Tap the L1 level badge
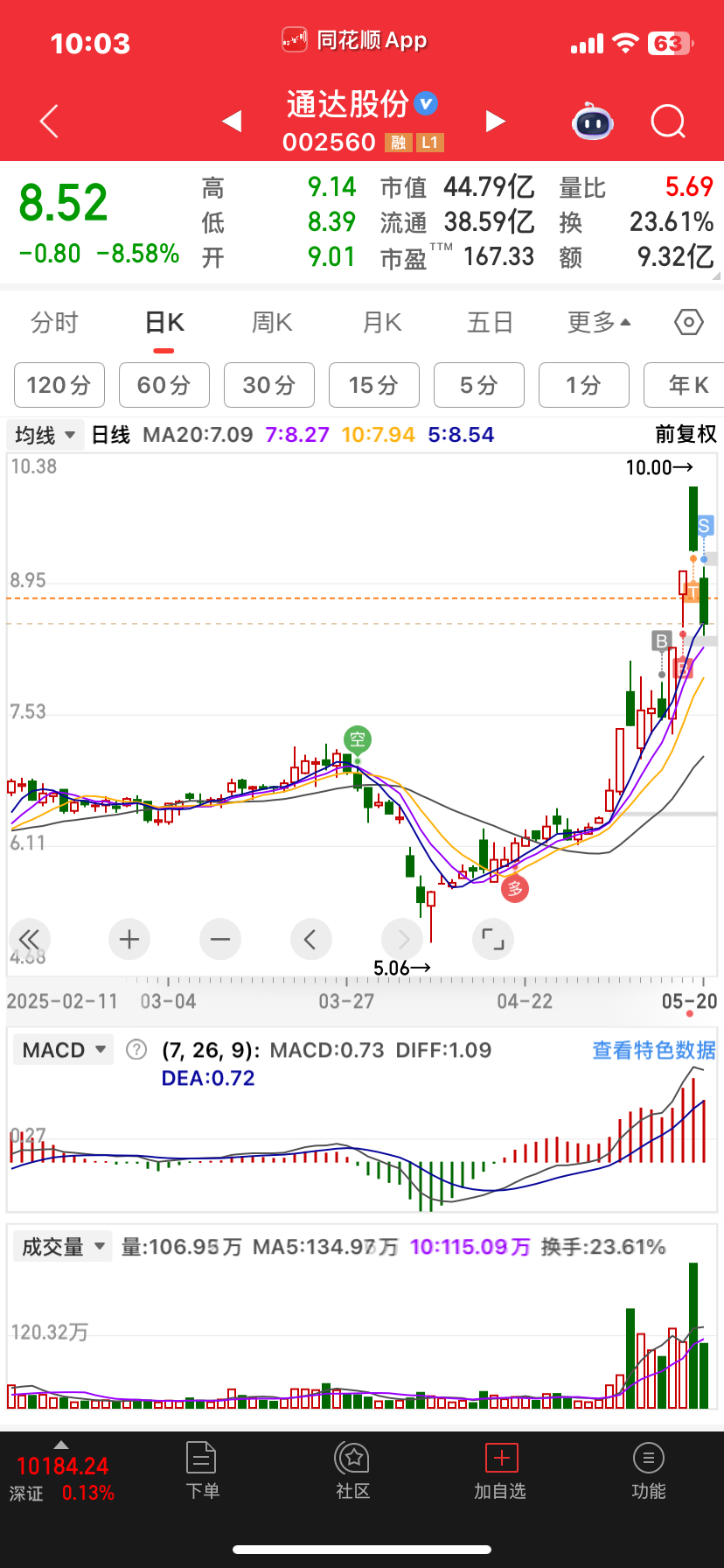Image resolution: width=724 pixels, height=1568 pixels. [x=429, y=143]
